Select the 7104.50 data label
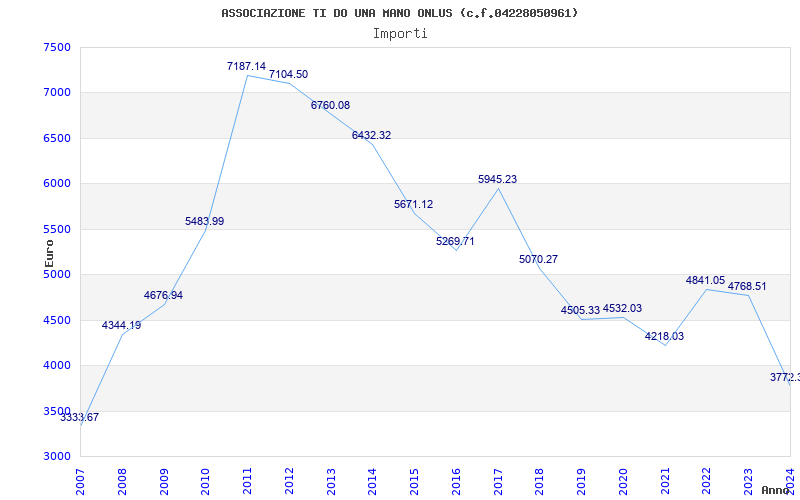Screen dimensions: 800x500 click(288, 74)
